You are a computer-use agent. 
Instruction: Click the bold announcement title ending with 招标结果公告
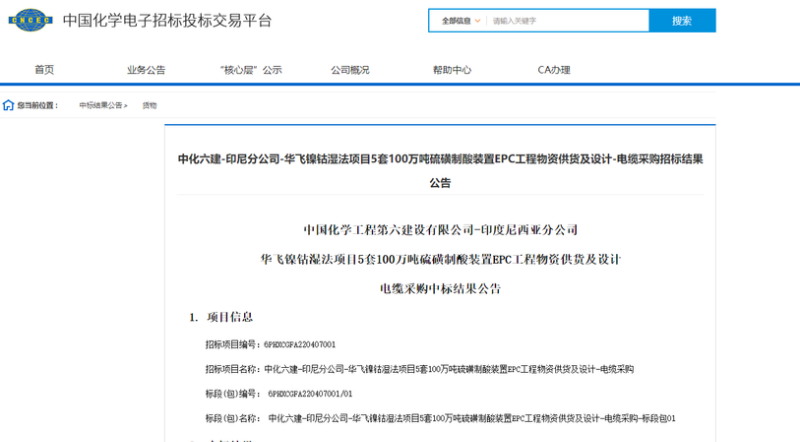coord(440,171)
